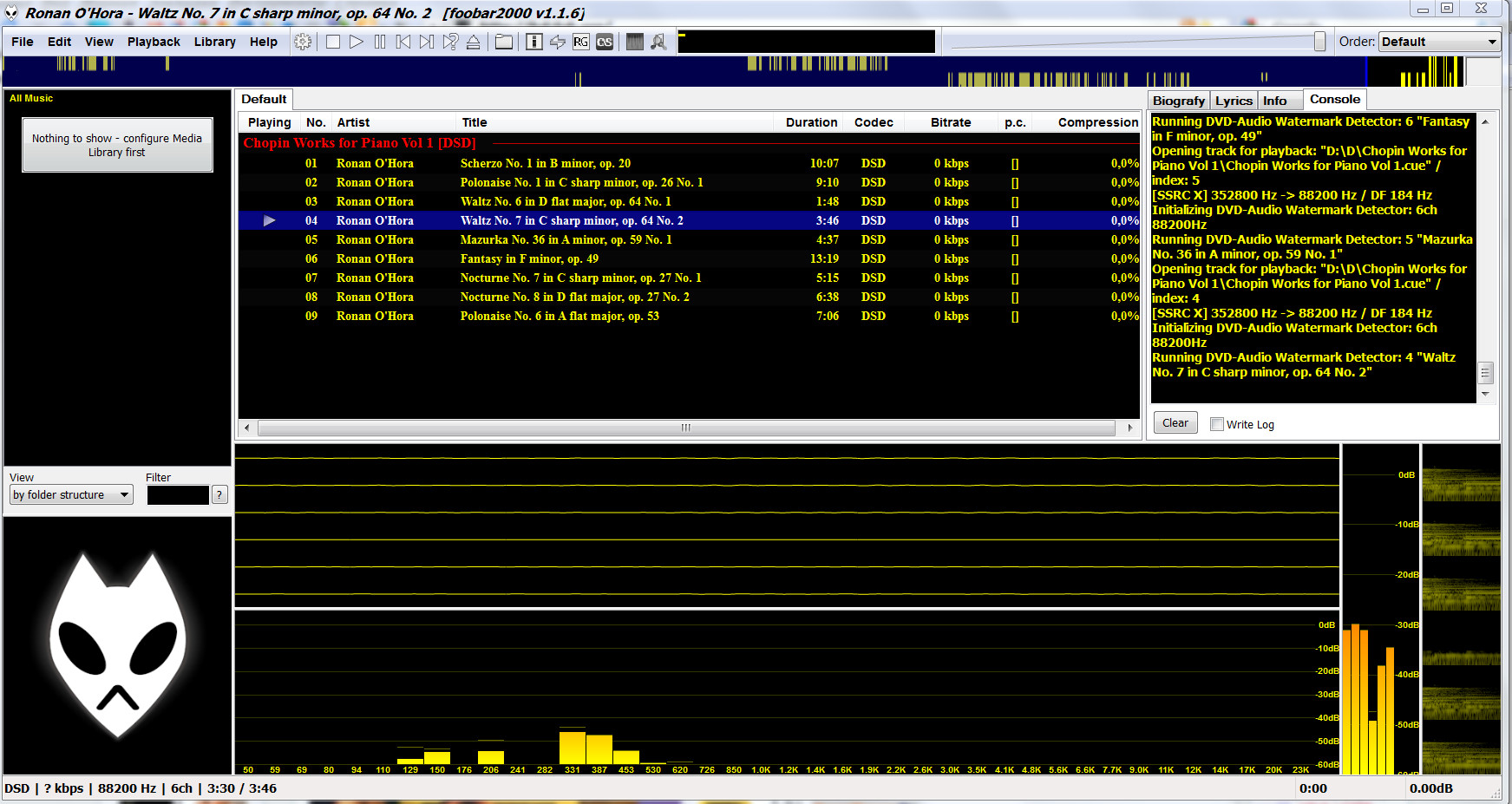Click the Eject icon in the toolbar

pyautogui.click(x=474, y=42)
